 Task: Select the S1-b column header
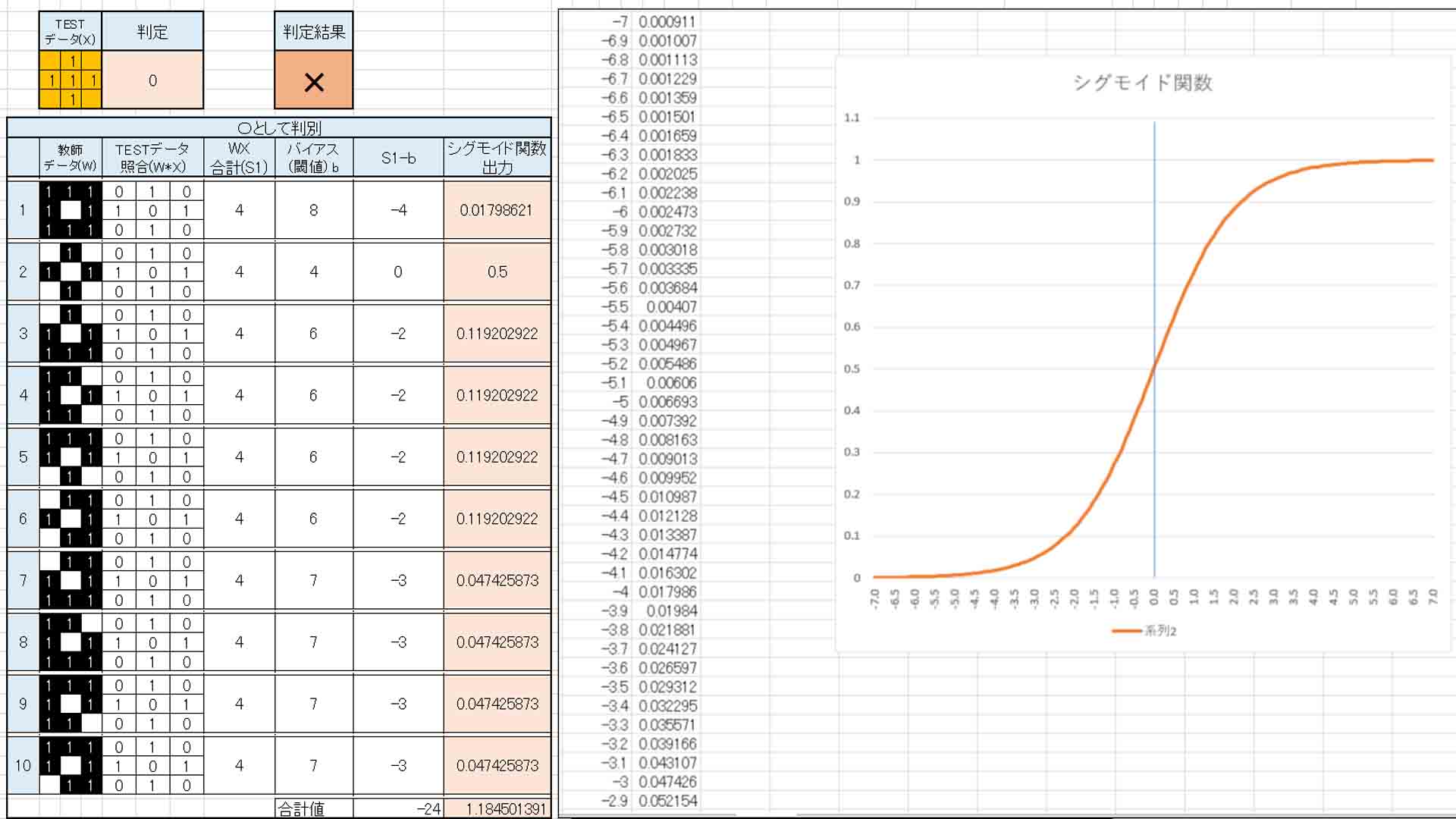(x=398, y=158)
